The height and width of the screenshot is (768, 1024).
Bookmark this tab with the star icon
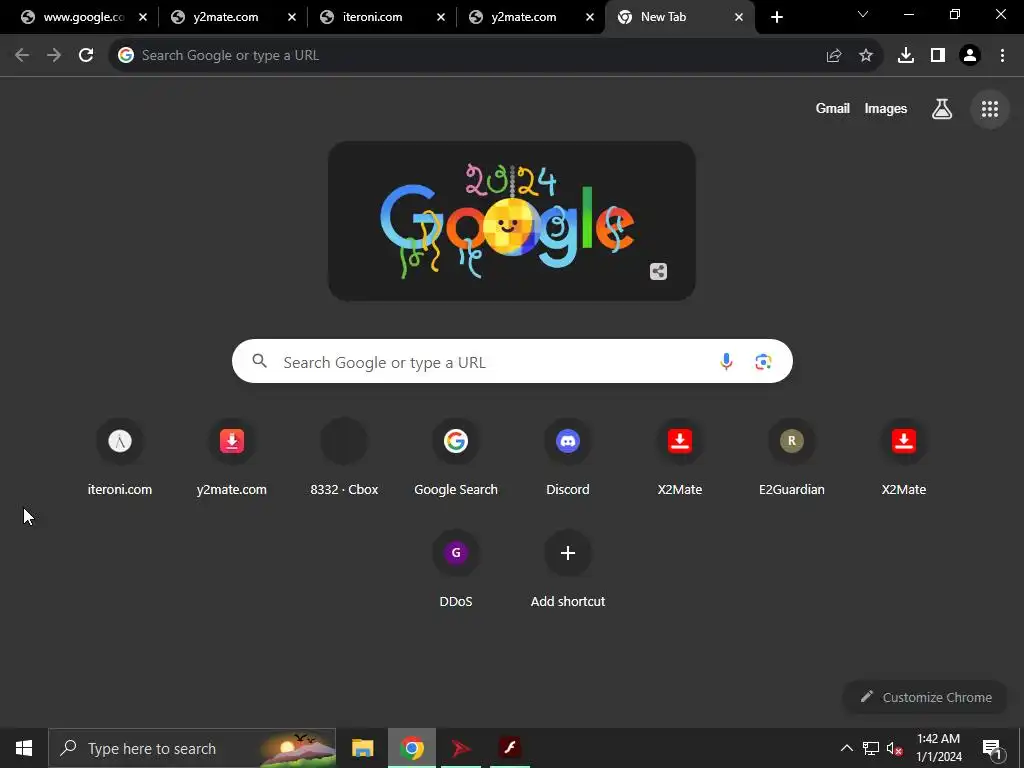866,56
